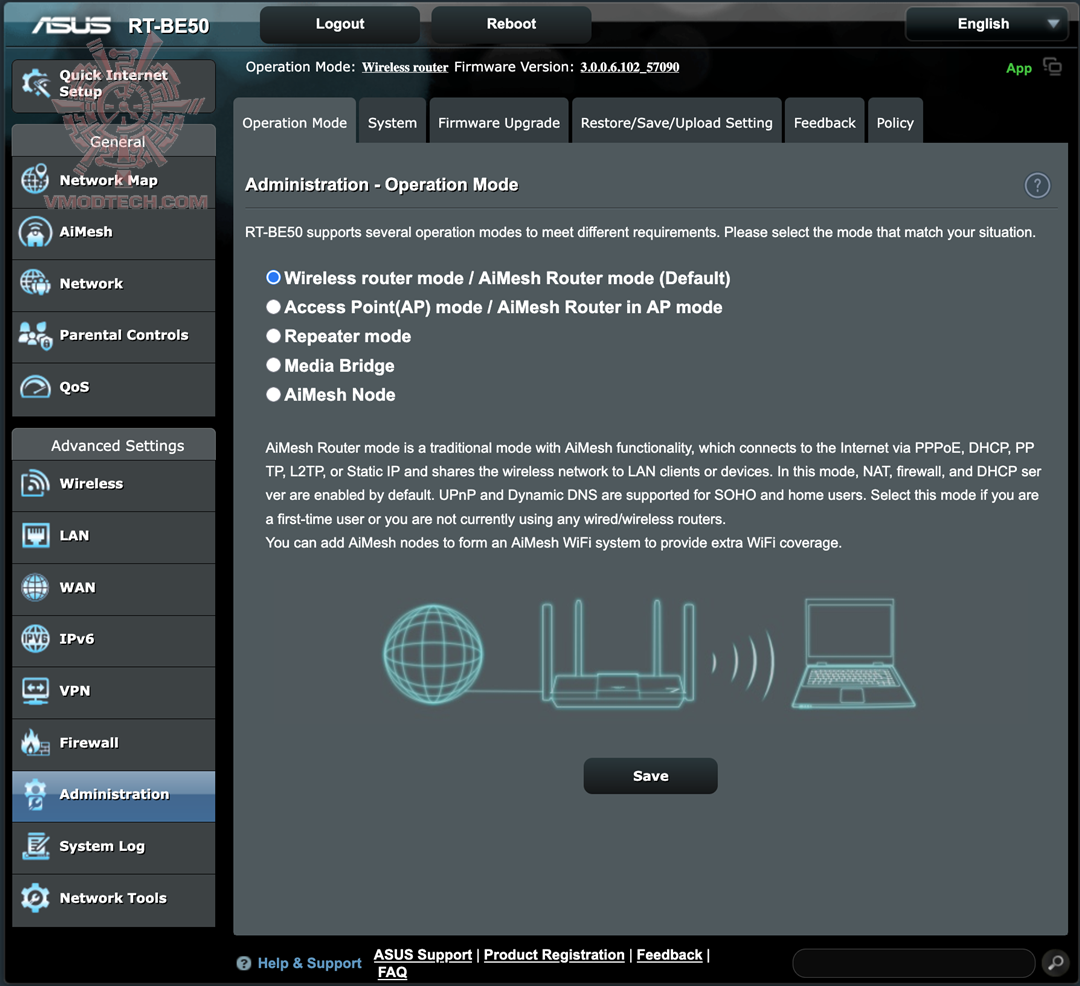Open the Product Registration link
This screenshot has height=986, width=1080.
coord(554,955)
